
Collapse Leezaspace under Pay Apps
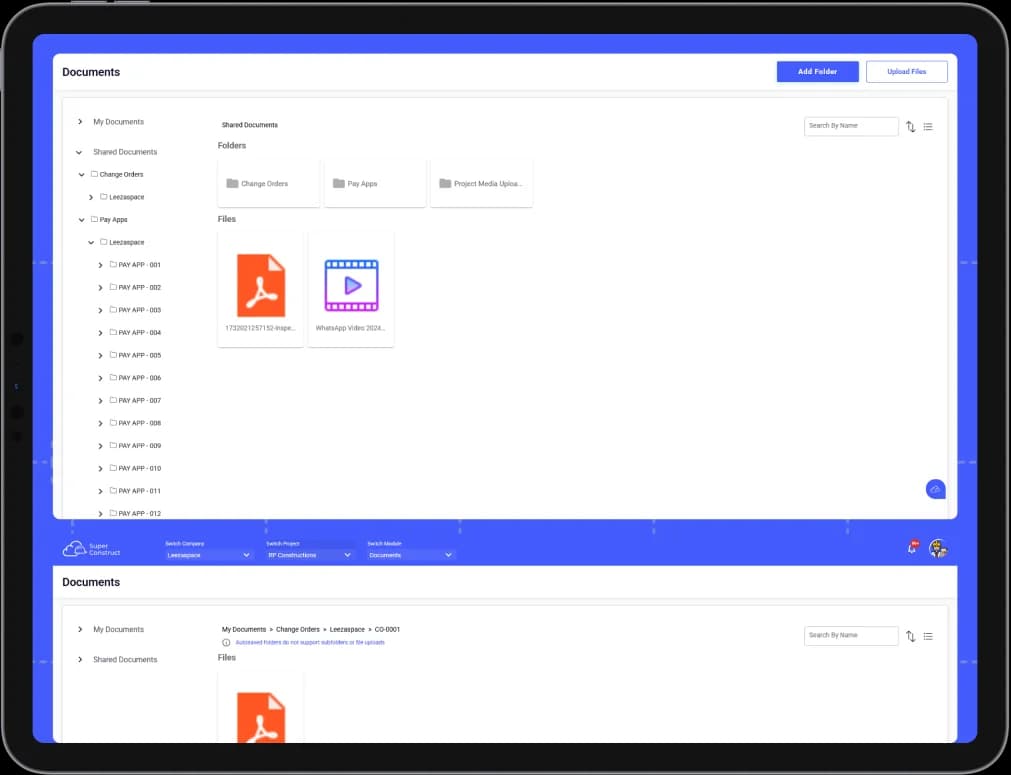(x=91, y=242)
